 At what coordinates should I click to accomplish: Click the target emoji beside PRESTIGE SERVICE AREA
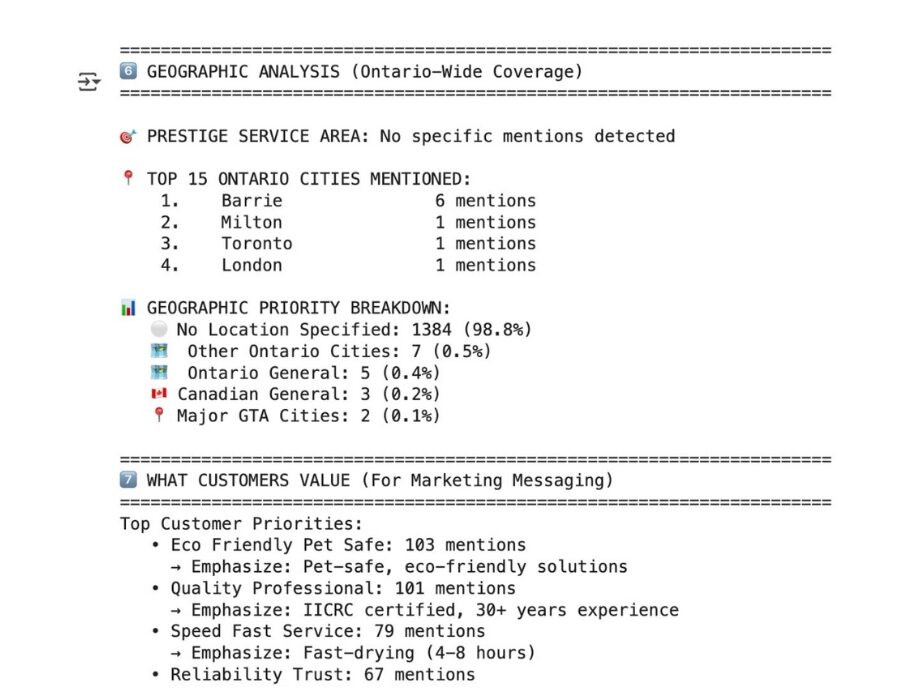(x=127, y=136)
